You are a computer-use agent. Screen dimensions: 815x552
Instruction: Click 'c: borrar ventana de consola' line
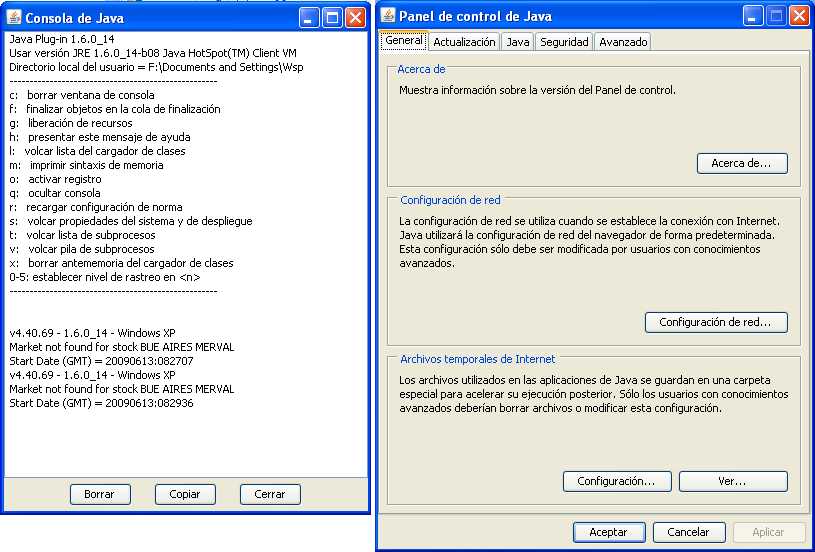tap(82, 95)
